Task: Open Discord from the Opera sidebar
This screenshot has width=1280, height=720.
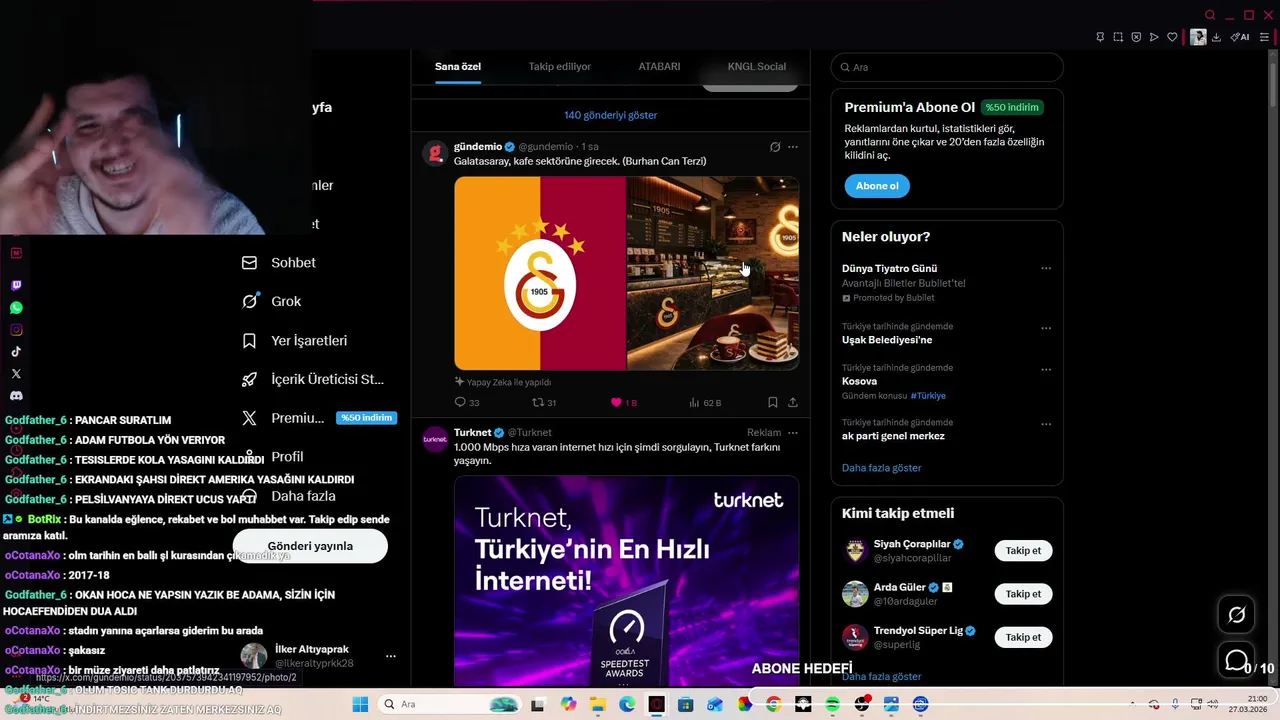Action: (16, 396)
